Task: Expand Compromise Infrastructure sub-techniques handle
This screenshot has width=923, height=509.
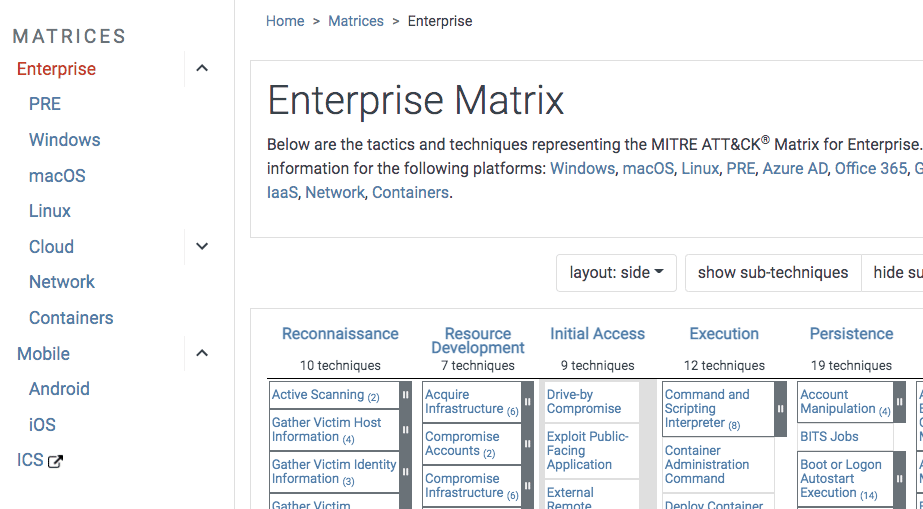Action: click(x=527, y=486)
